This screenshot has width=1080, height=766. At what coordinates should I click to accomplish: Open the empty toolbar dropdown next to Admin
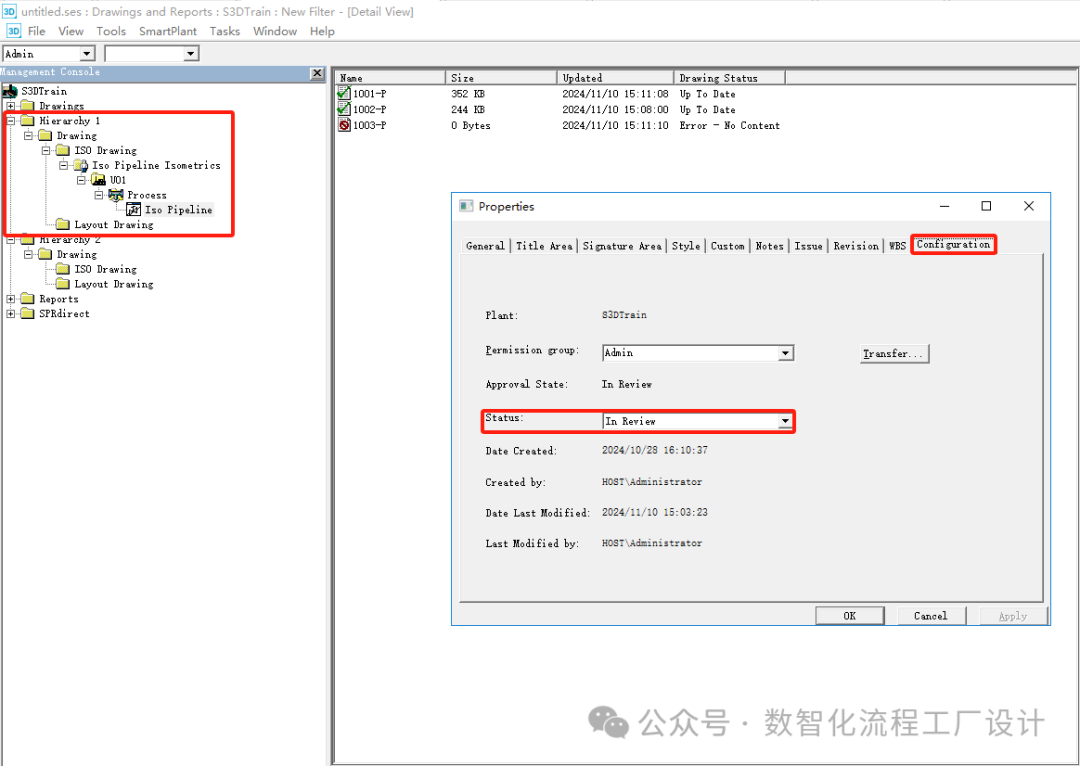(x=191, y=54)
